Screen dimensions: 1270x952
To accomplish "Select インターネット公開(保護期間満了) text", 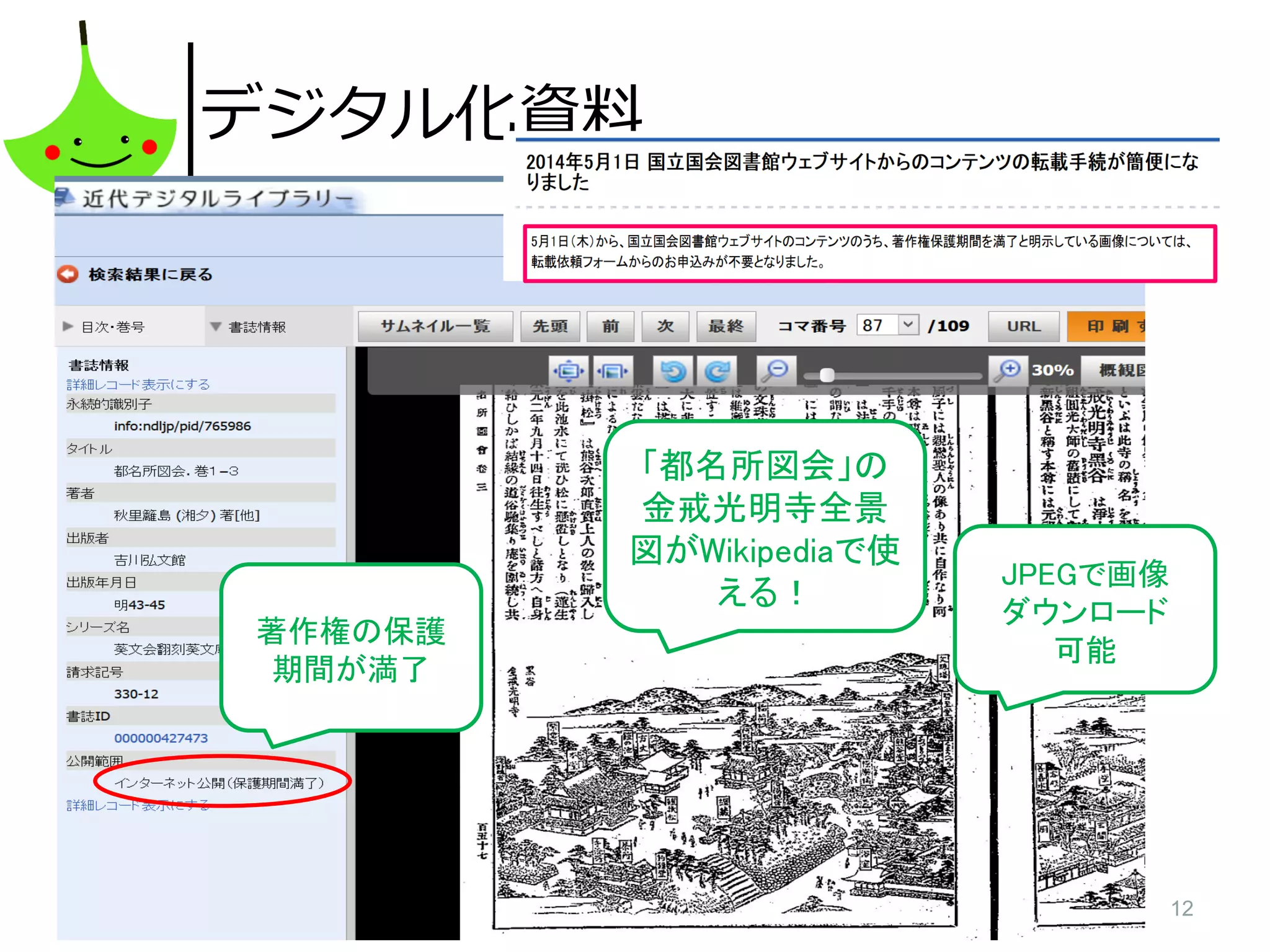I will point(219,783).
